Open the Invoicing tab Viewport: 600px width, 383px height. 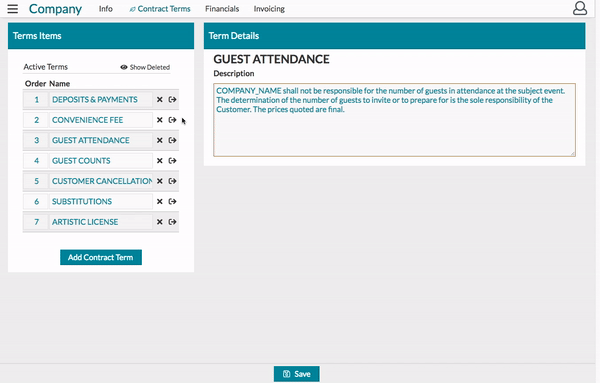pyautogui.click(x=269, y=9)
